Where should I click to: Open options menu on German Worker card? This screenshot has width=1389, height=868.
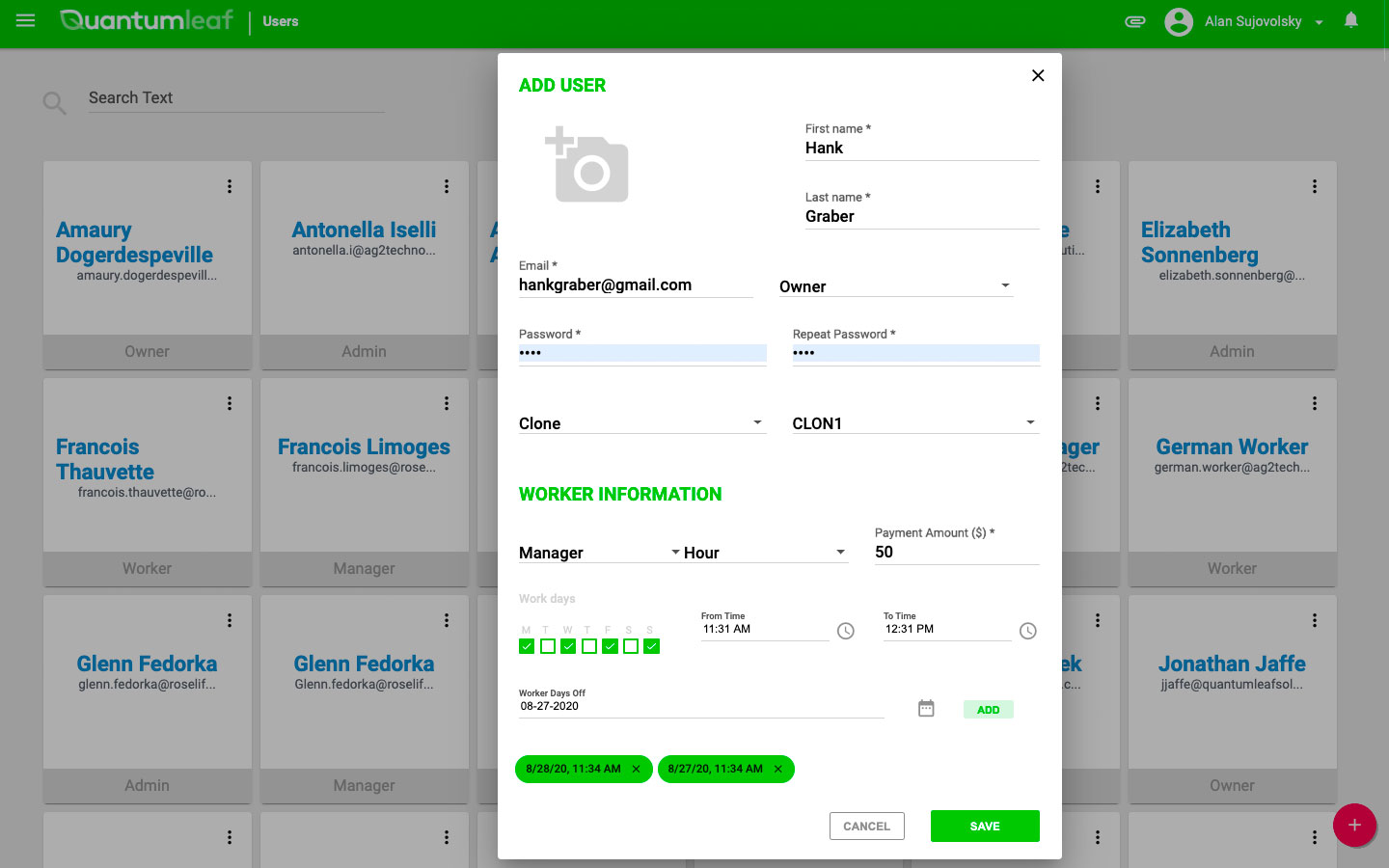[1315, 403]
